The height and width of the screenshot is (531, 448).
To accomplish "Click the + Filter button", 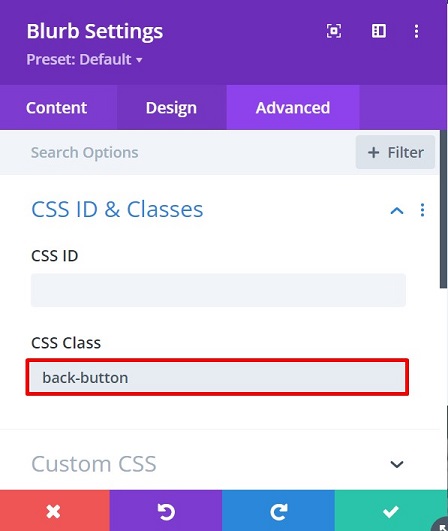I will 395,152.
